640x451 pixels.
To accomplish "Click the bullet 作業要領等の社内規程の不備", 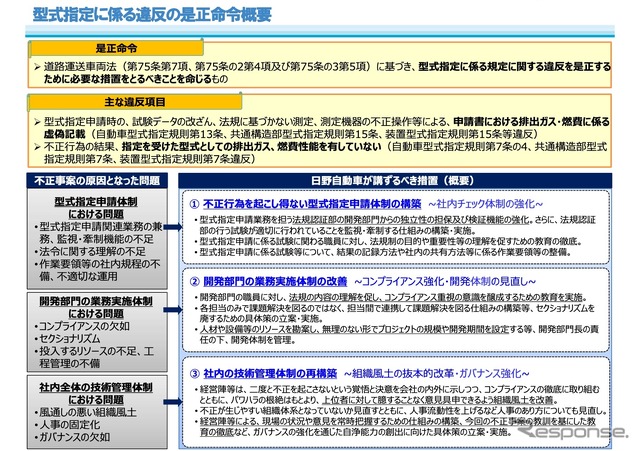I will tap(97, 270).
